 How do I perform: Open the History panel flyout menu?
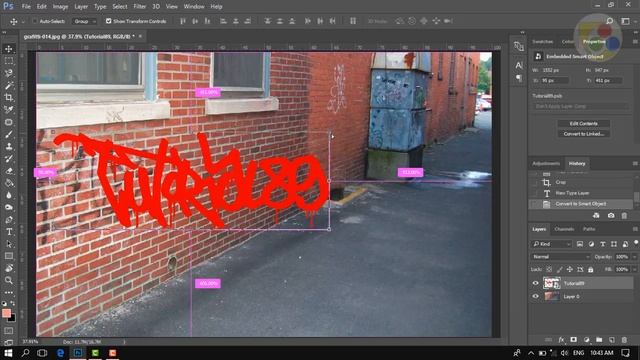click(x=635, y=163)
